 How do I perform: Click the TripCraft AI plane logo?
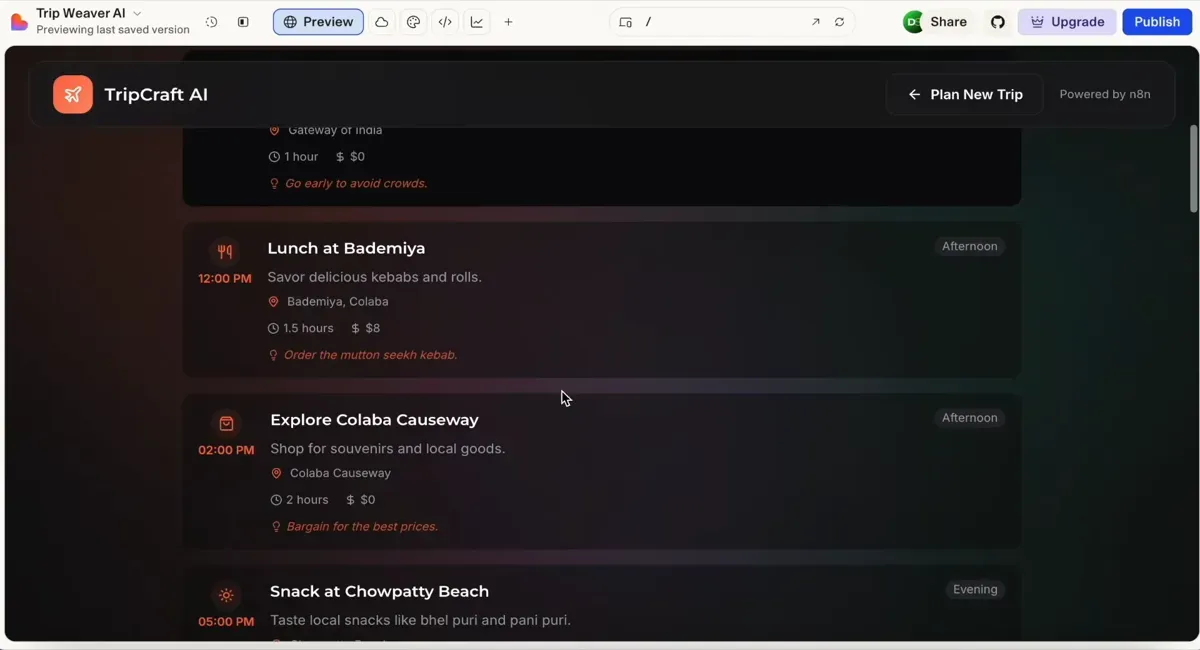click(x=72, y=93)
